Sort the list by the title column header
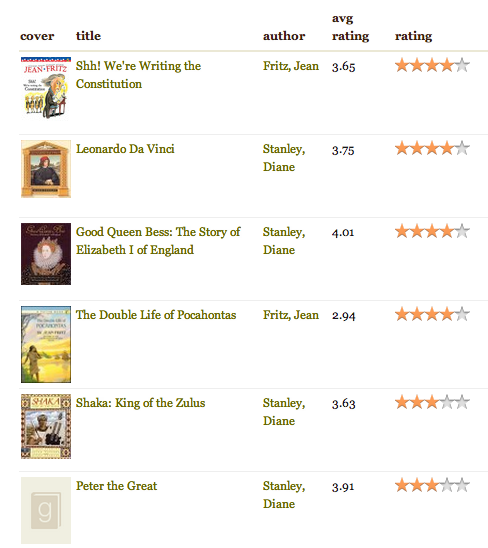 click(x=88, y=36)
